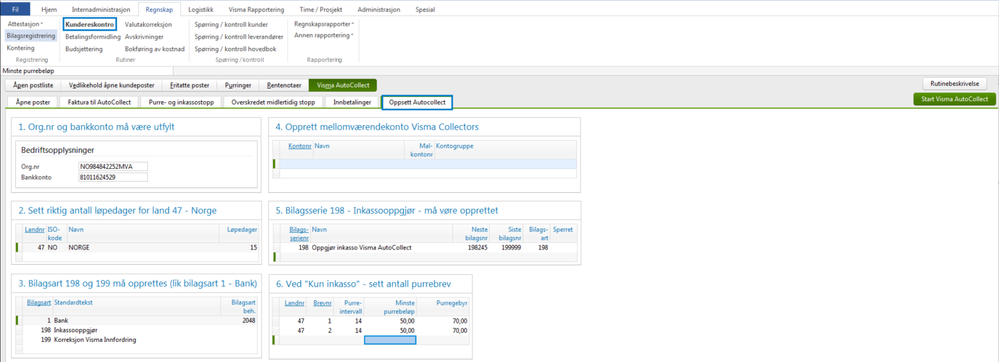Open the Visma Rapportering ribbon tab

(x=255, y=10)
